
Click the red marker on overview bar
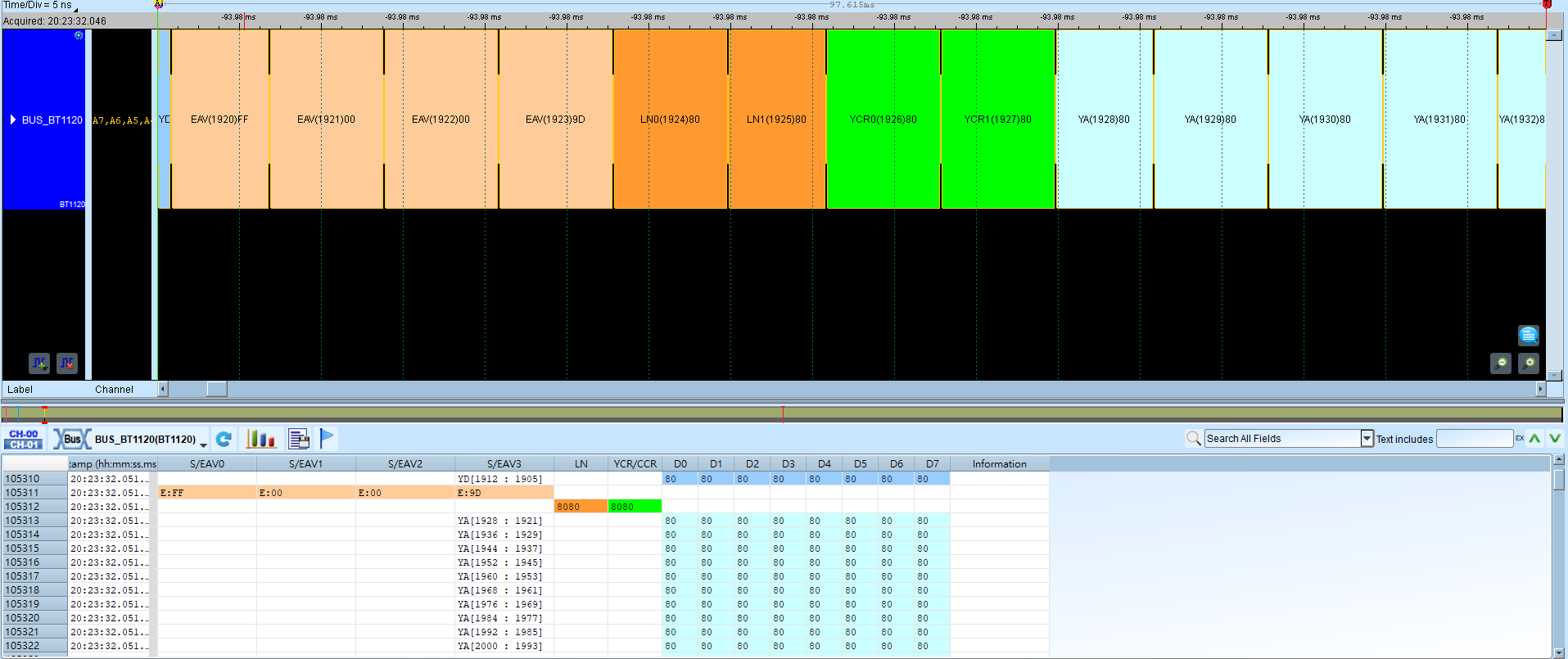(783, 414)
